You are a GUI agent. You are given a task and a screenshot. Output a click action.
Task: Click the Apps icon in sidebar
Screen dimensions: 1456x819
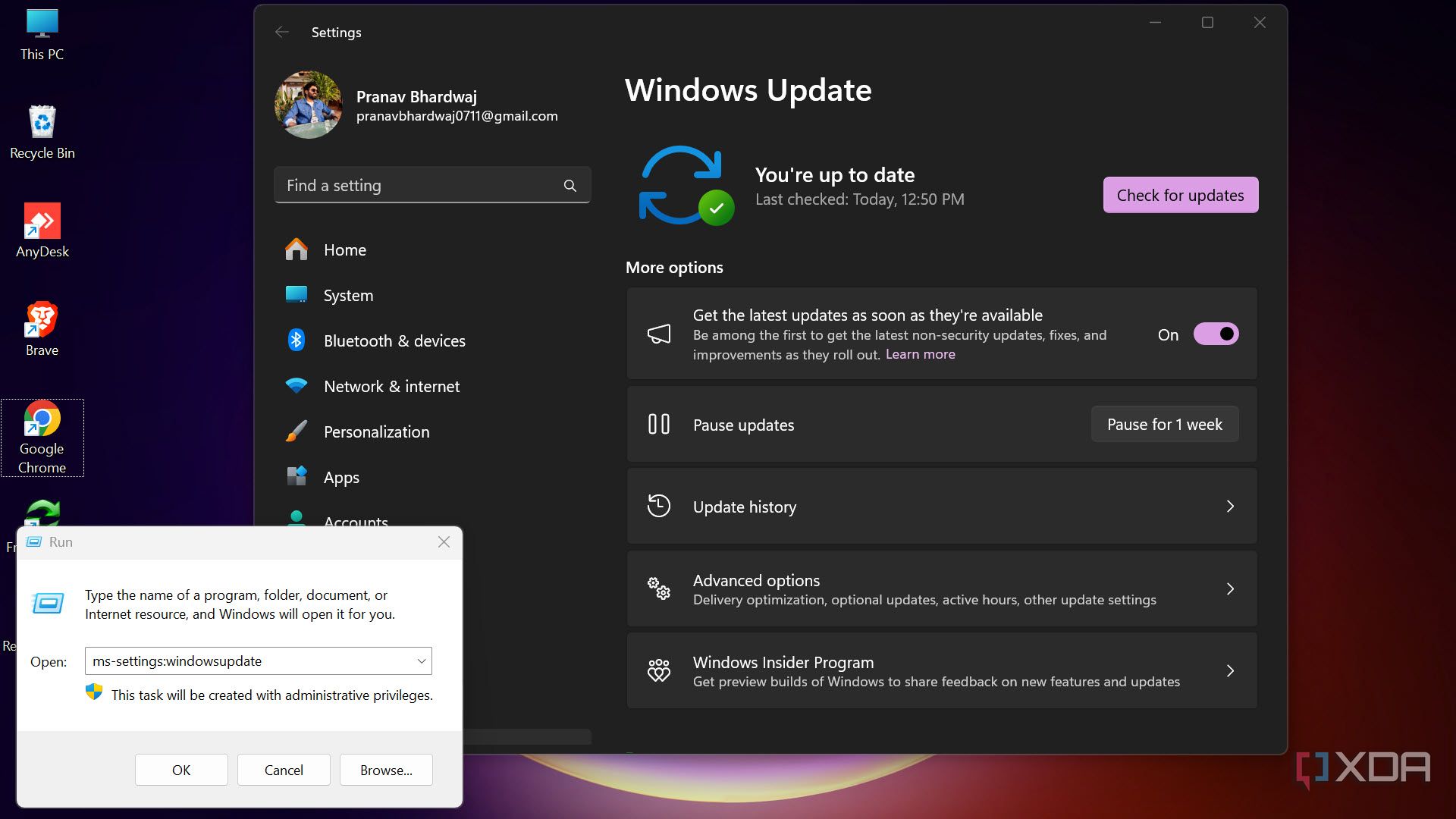pos(297,476)
